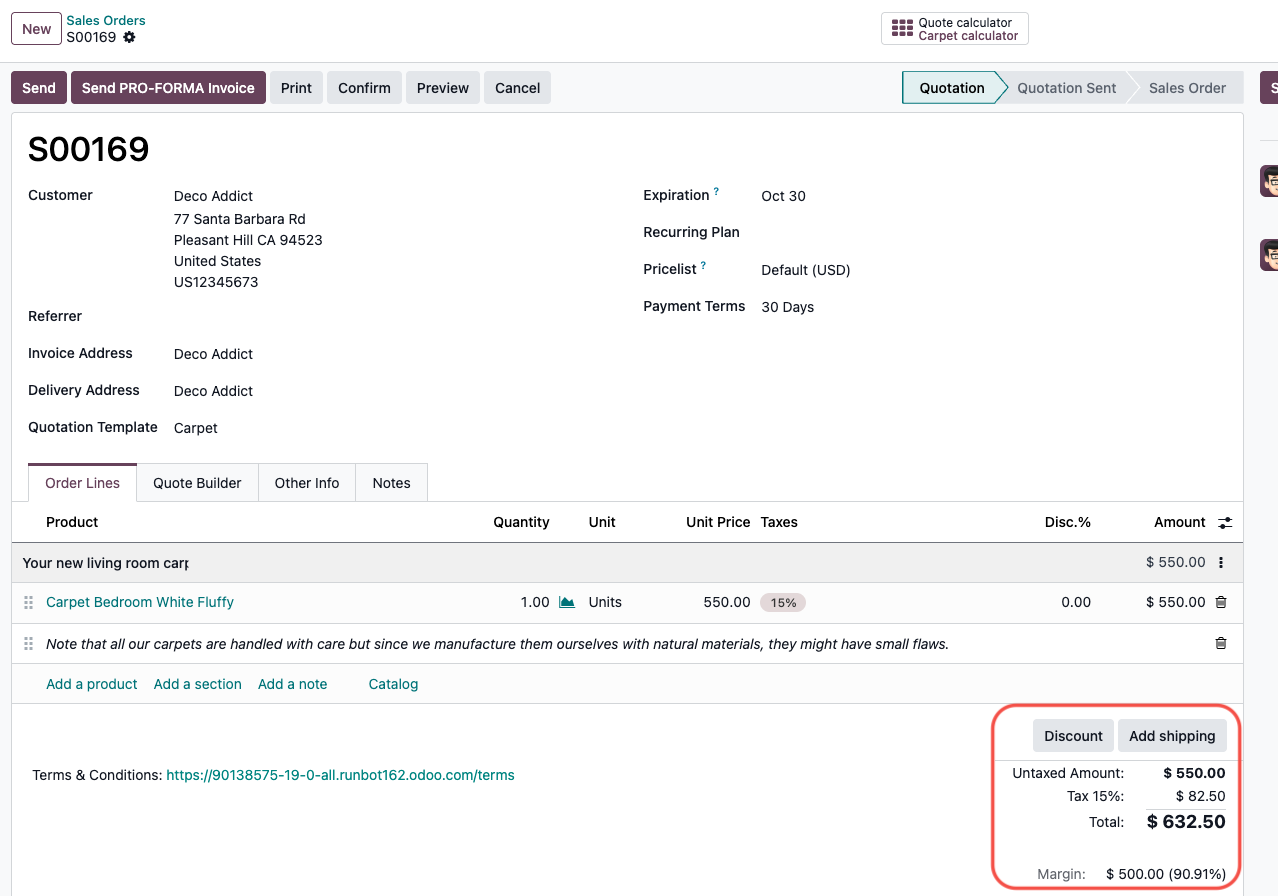The height and width of the screenshot is (896, 1278).
Task: Grab the drag handle of carpet product line
Action: [29, 602]
